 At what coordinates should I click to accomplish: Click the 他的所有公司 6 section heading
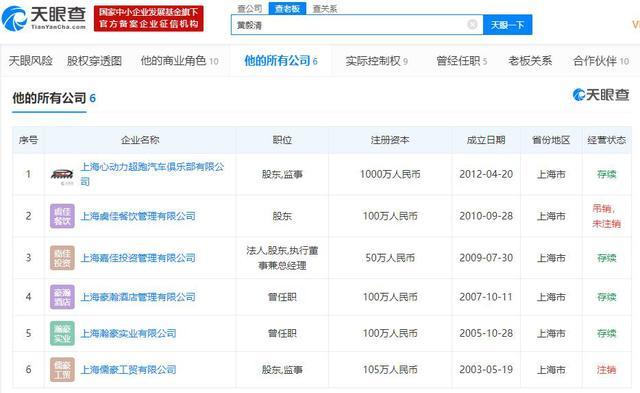coord(54,98)
